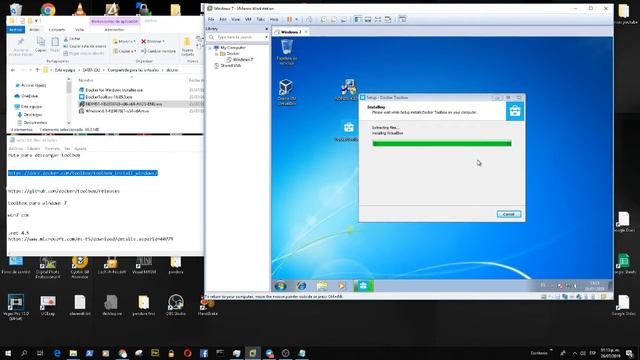Collapse the Docker folder tree node
Viewport: 640px width, 360px height.
[x=216, y=54]
